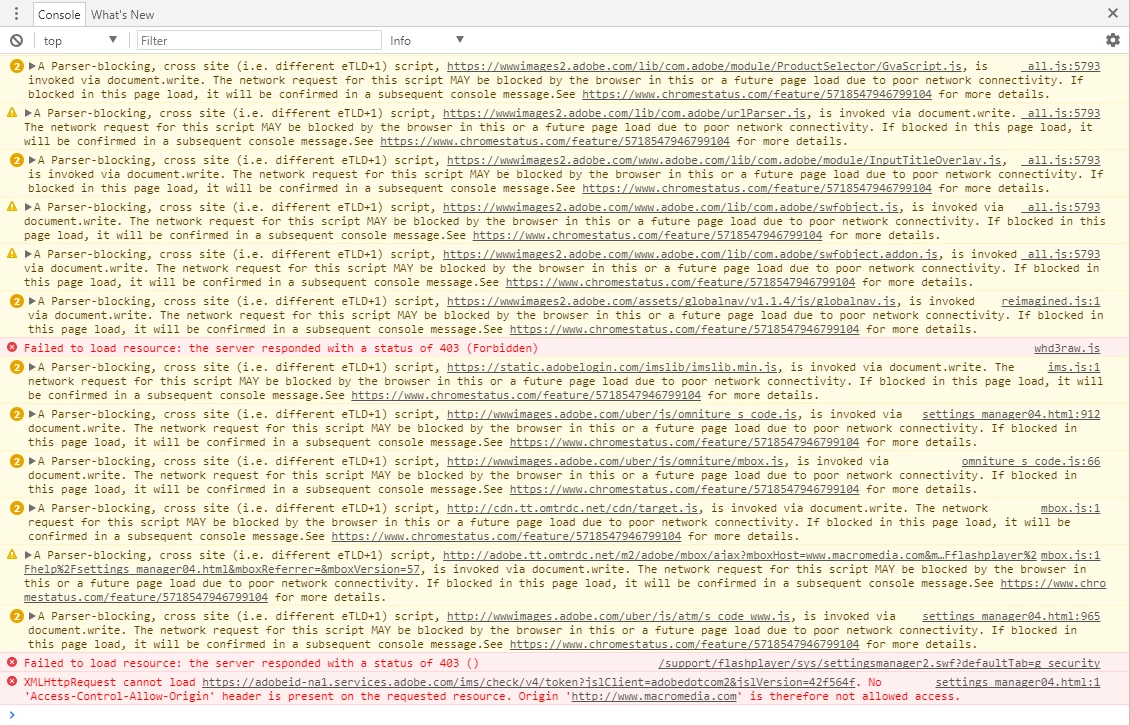Focus the Filter input field
This screenshot has width=1130, height=725.
click(259, 40)
